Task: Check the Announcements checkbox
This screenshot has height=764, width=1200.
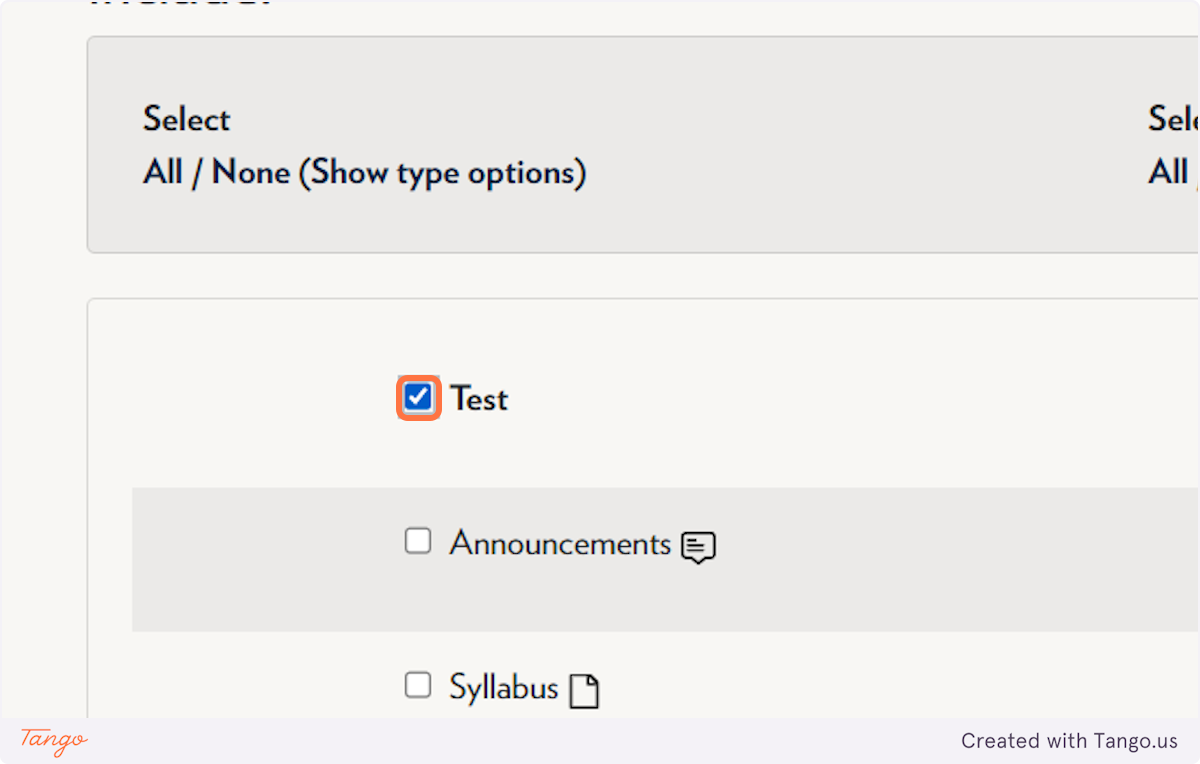Action: [418, 542]
